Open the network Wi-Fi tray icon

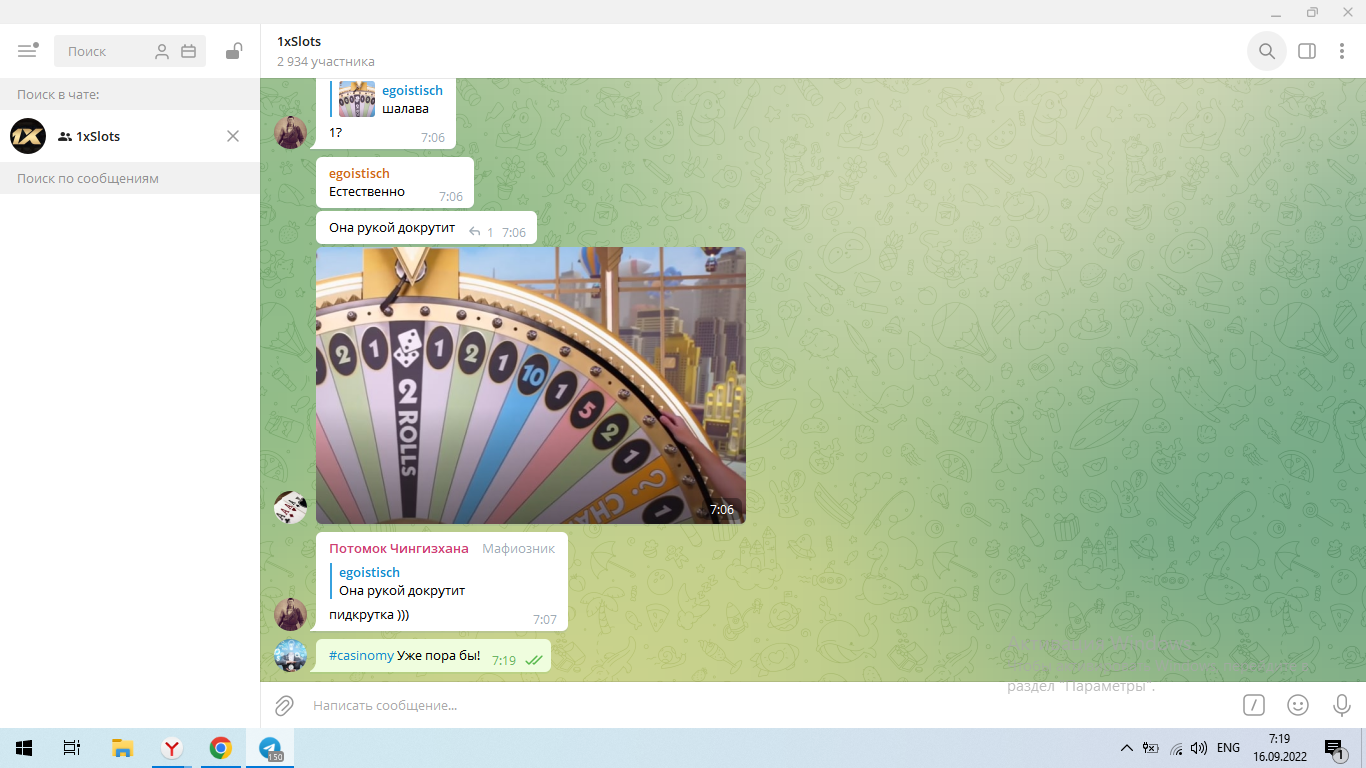[x=1176, y=748]
